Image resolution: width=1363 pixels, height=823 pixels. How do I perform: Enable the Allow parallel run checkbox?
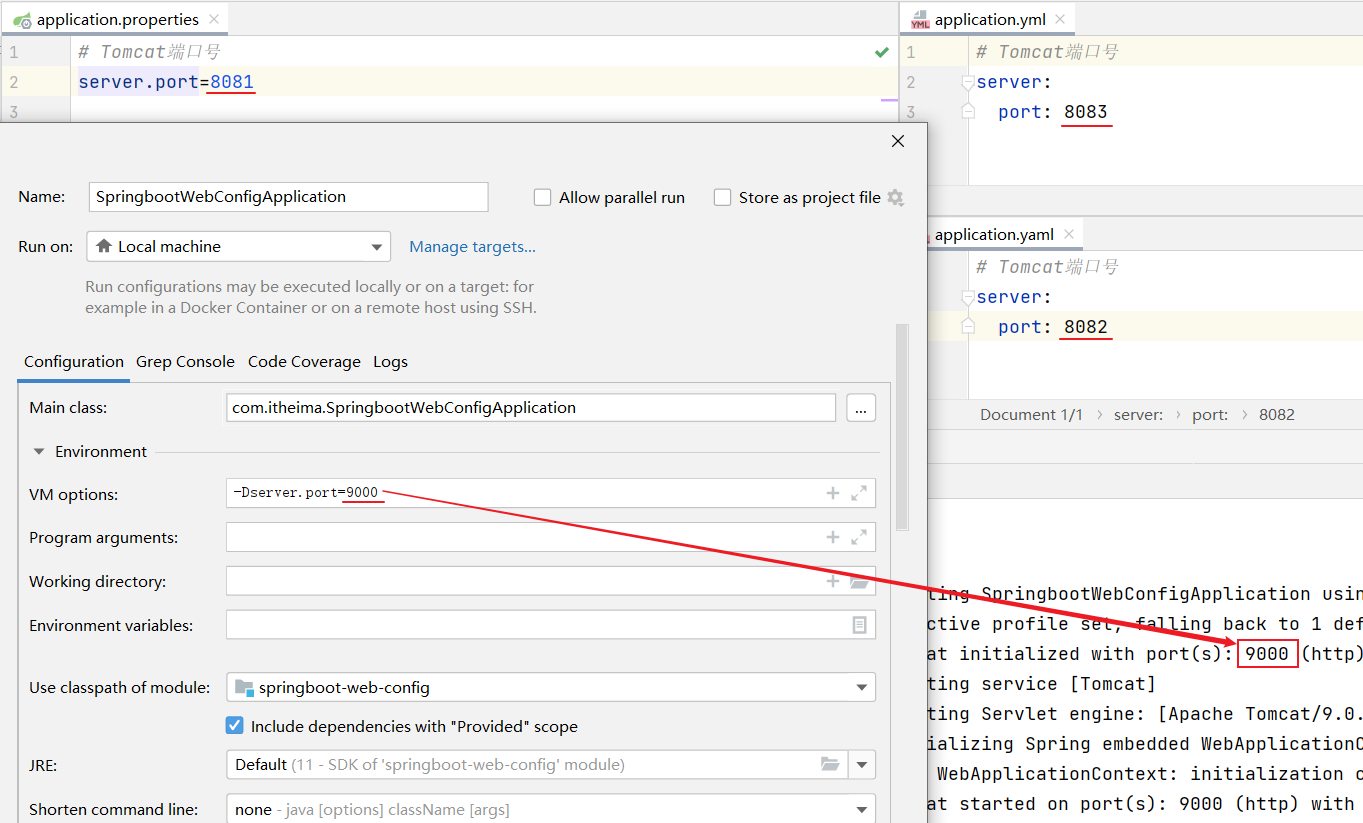coord(543,198)
